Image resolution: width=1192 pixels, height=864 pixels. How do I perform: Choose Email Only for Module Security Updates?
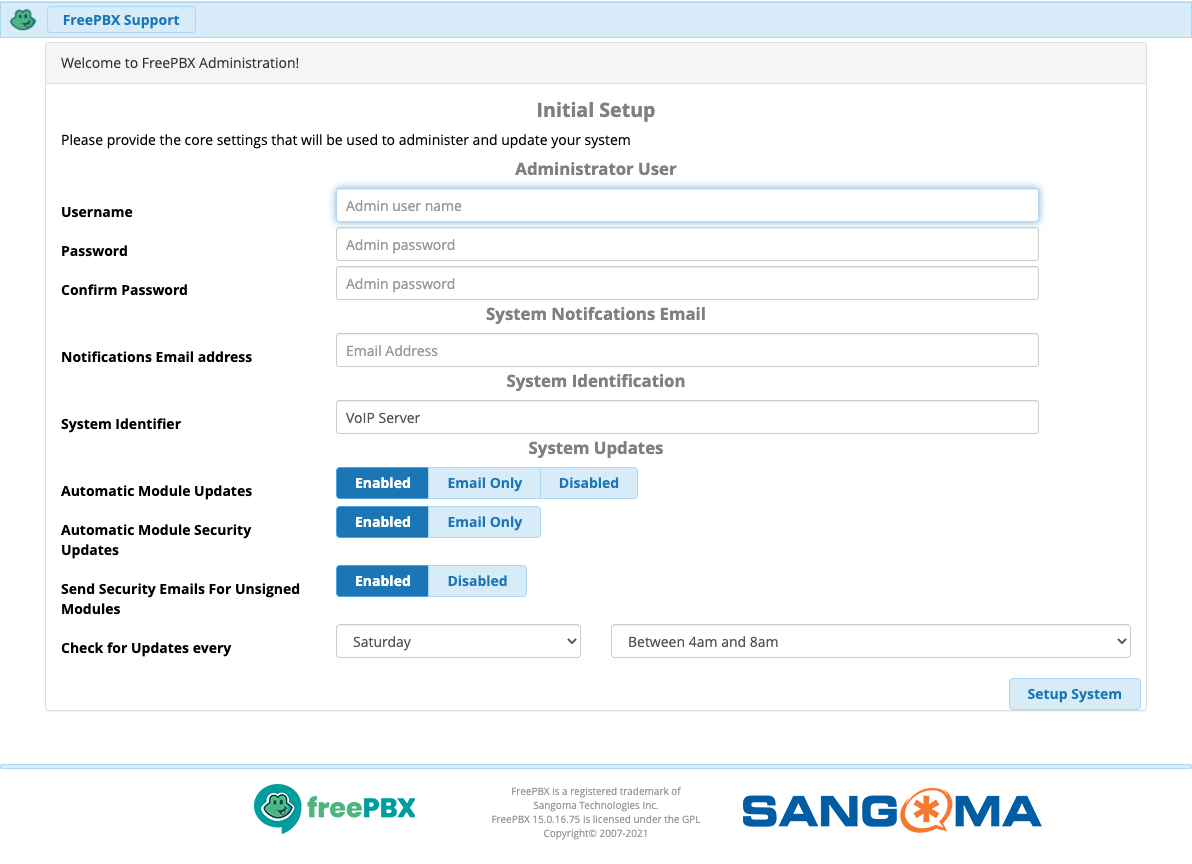[484, 522]
